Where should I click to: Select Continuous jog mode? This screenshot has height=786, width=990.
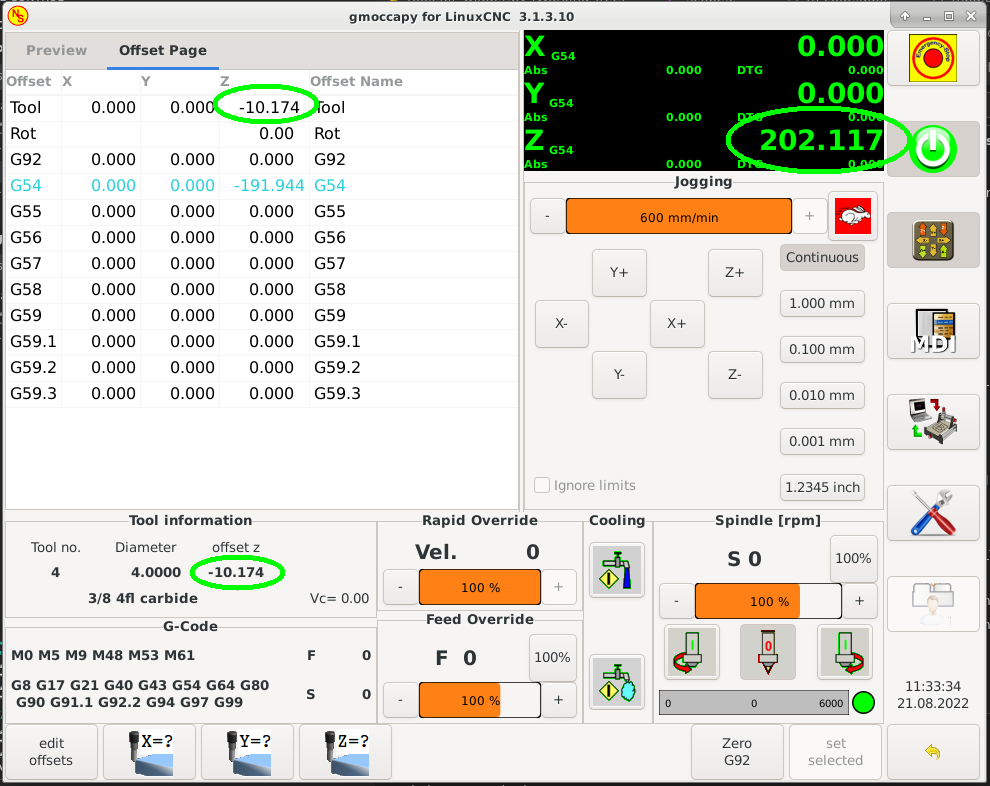(822, 257)
